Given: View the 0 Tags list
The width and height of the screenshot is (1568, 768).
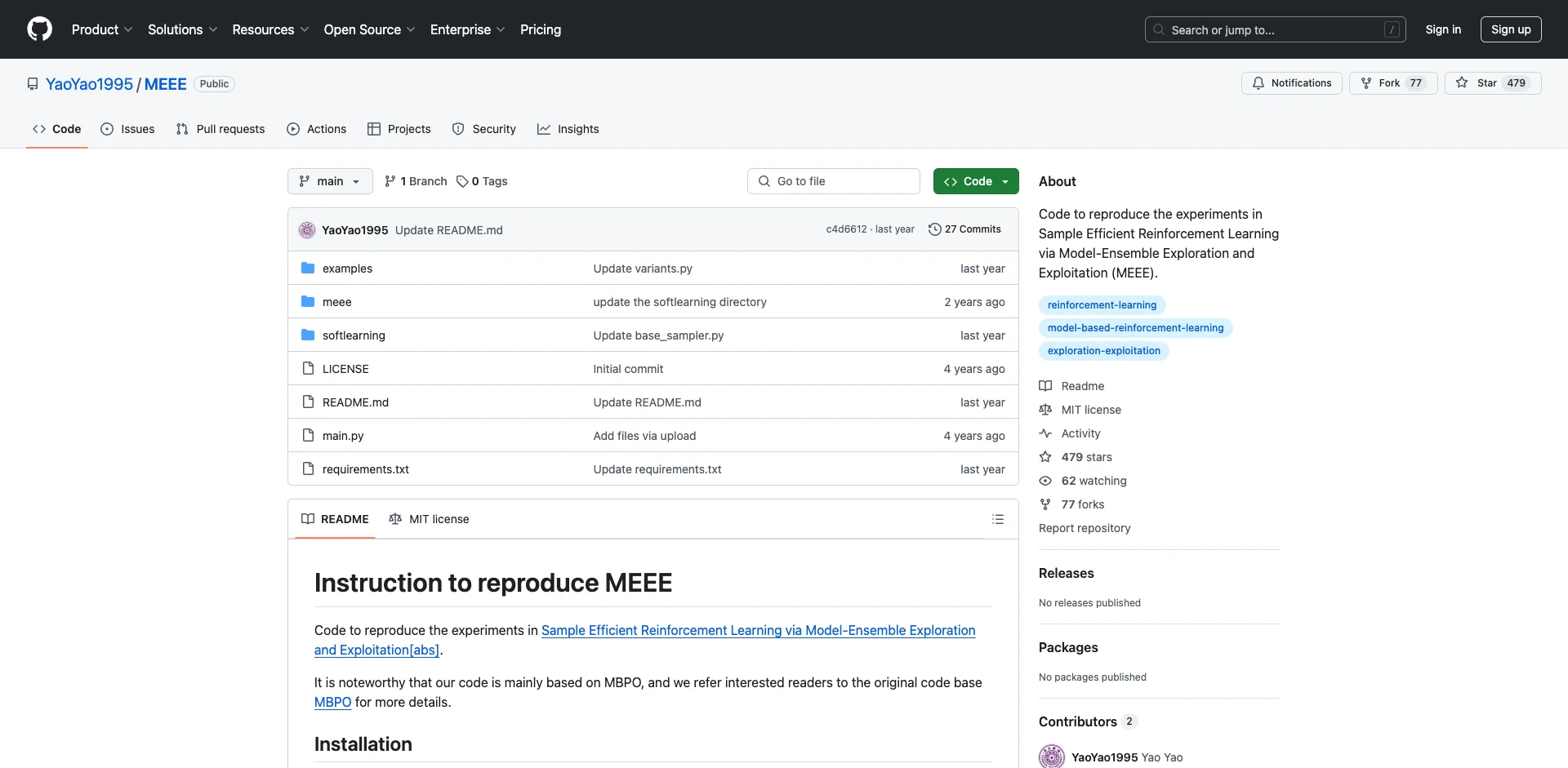Looking at the screenshot, I should [482, 181].
